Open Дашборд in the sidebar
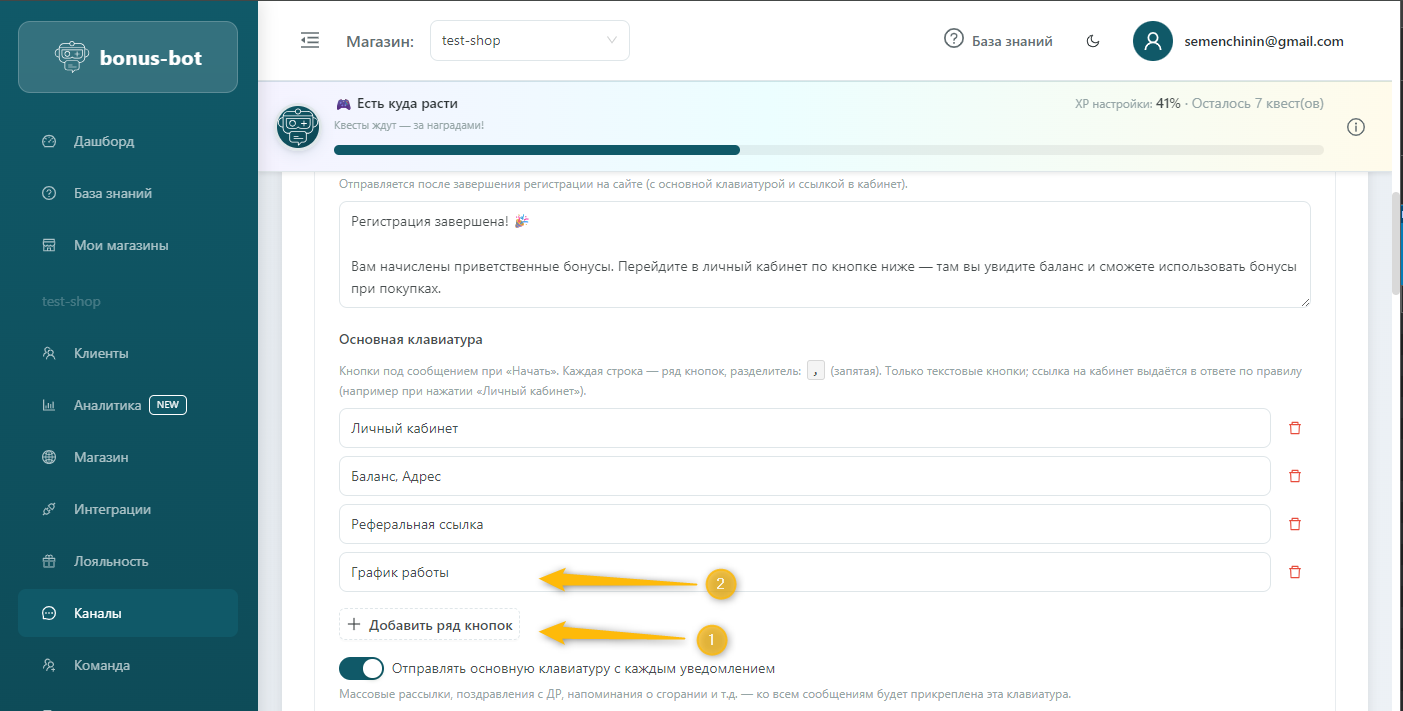 coord(128,141)
